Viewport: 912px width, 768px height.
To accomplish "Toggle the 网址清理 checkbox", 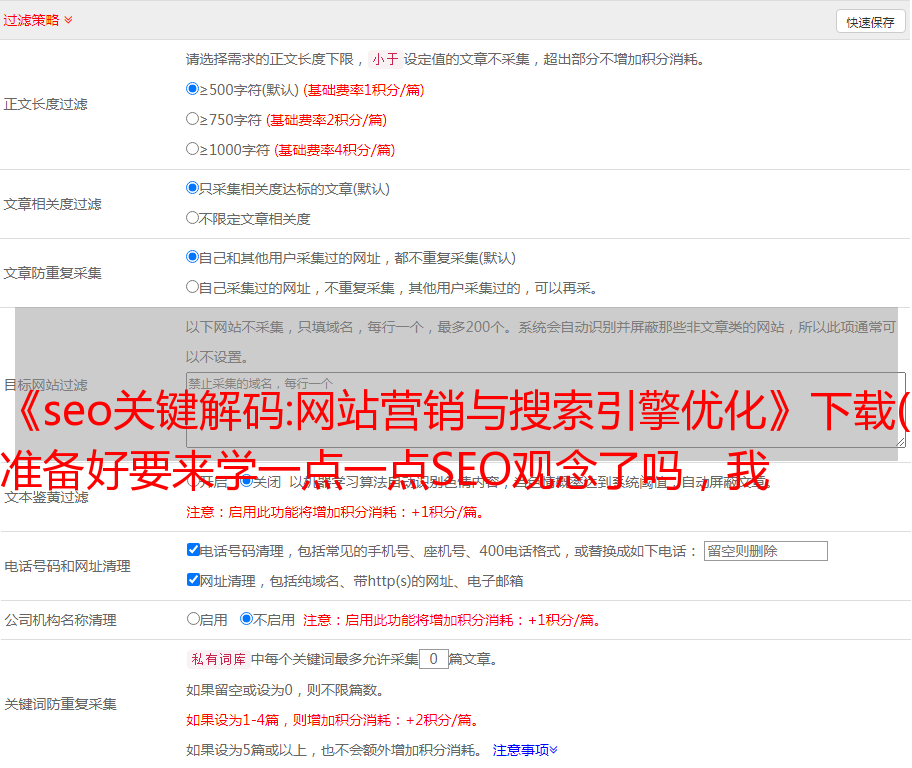I will coord(194,580).
